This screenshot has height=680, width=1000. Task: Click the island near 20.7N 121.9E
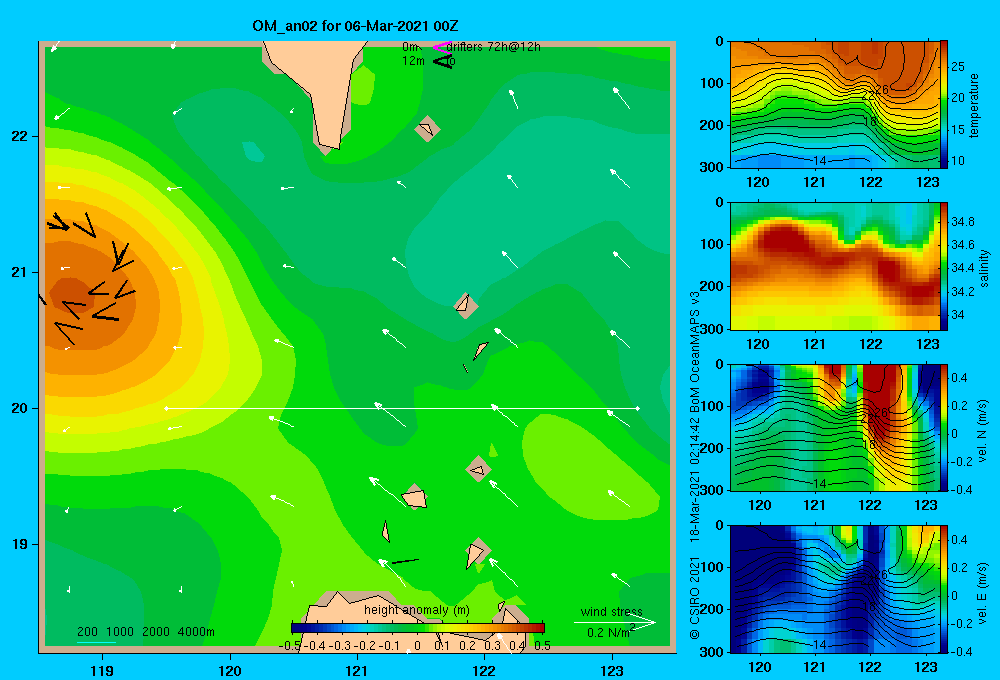[465, 305]
